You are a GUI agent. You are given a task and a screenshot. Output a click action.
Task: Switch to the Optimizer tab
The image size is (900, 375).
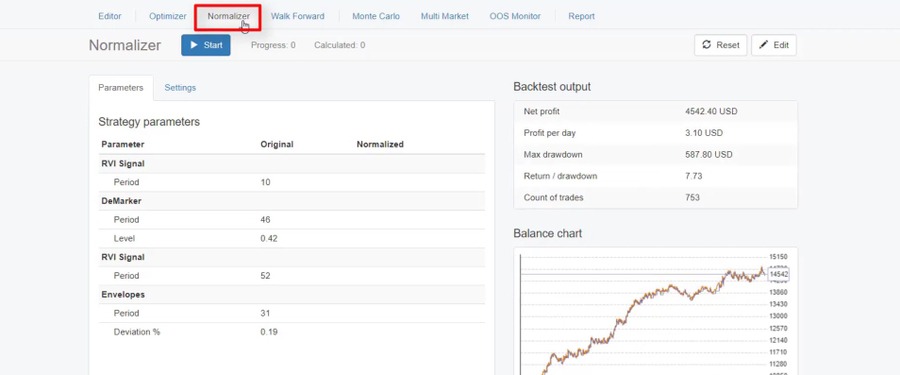[x=168, y=16]
